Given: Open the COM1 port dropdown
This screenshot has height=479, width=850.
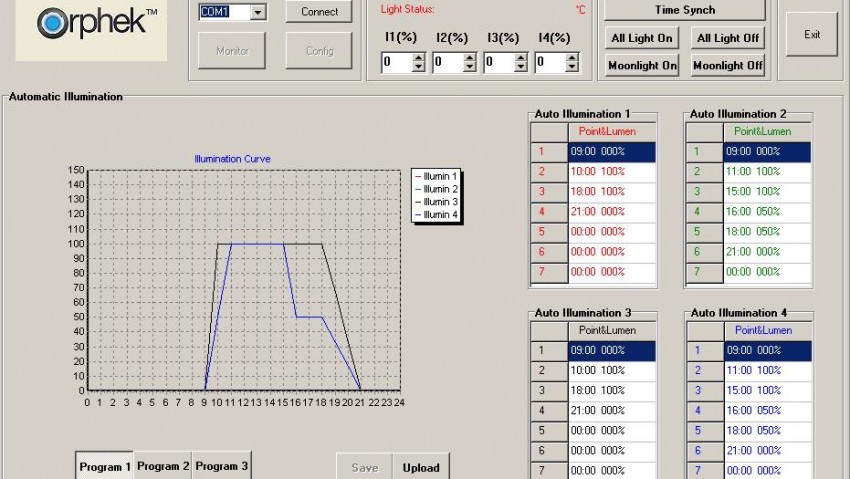Looking at the screenshot, I should coord(258,12).
